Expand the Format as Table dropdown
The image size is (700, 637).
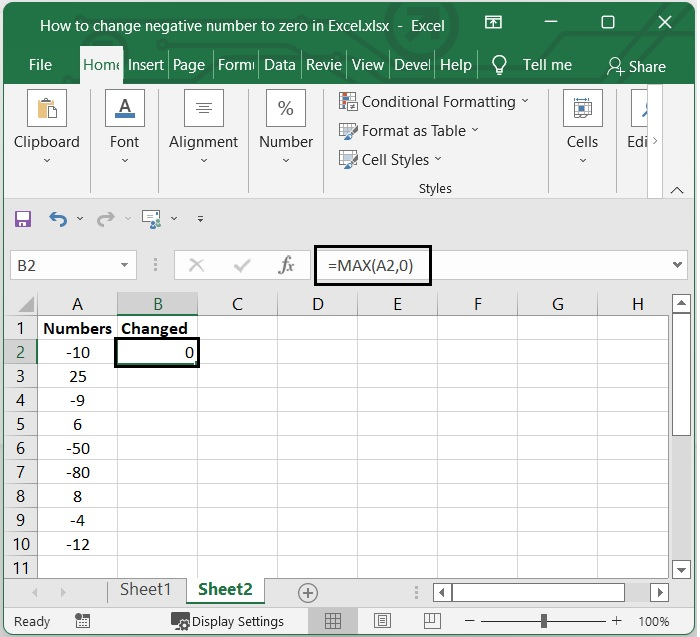pos(475,130)
